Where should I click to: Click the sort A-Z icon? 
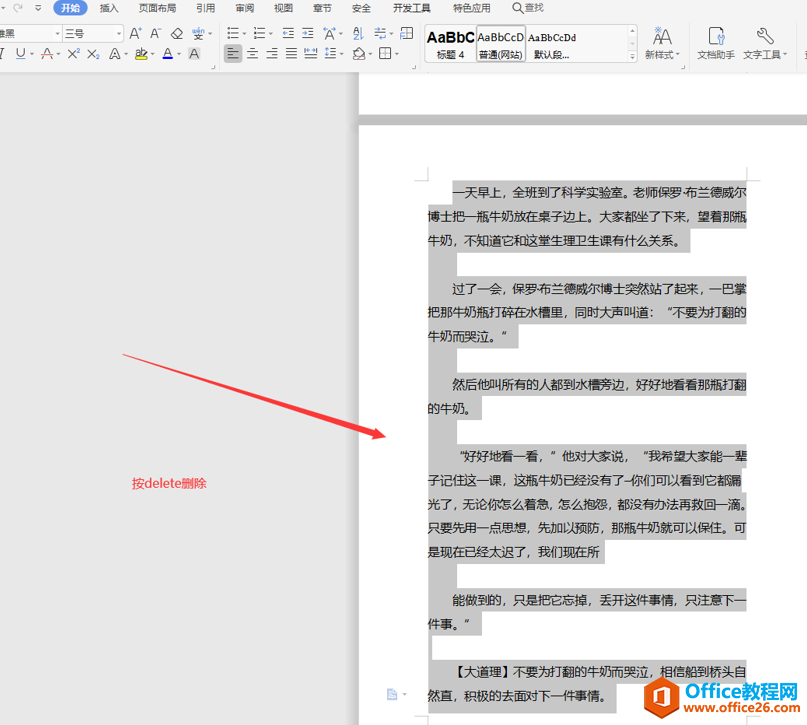[x=358, y=34]
